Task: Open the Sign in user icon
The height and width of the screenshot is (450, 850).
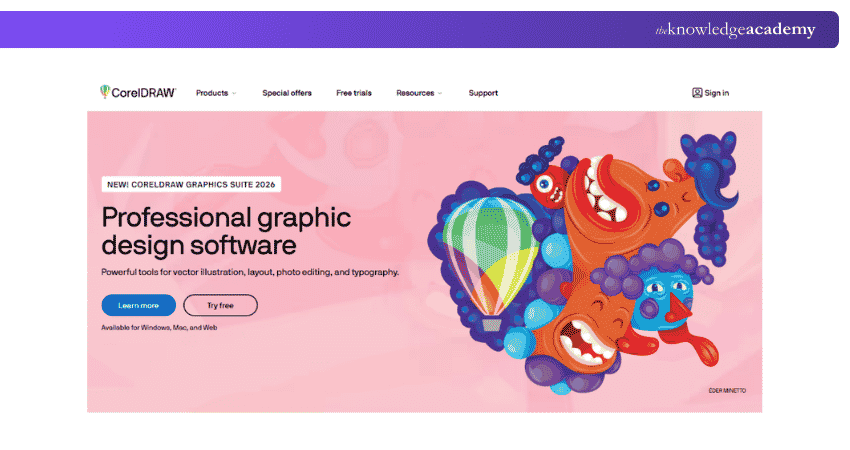Action: pyautogui.click(x=697, y=93)
